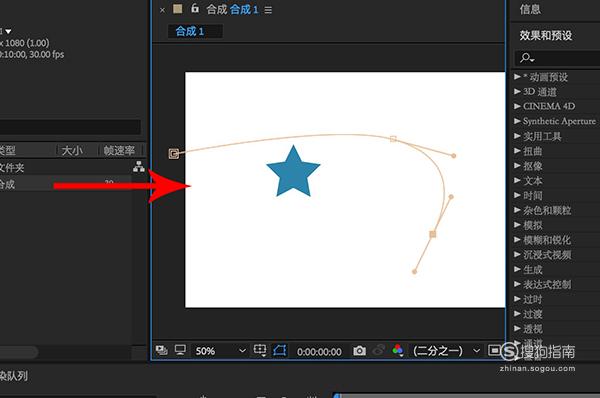Click the always preview this view icon

click(161, 350)
